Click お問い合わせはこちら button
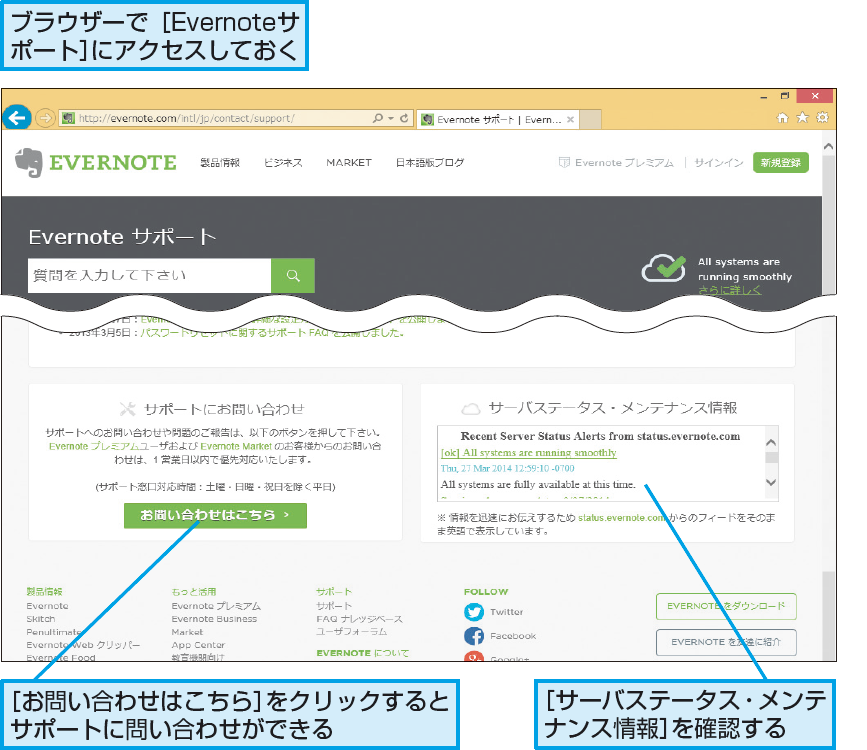 point(215,515)
